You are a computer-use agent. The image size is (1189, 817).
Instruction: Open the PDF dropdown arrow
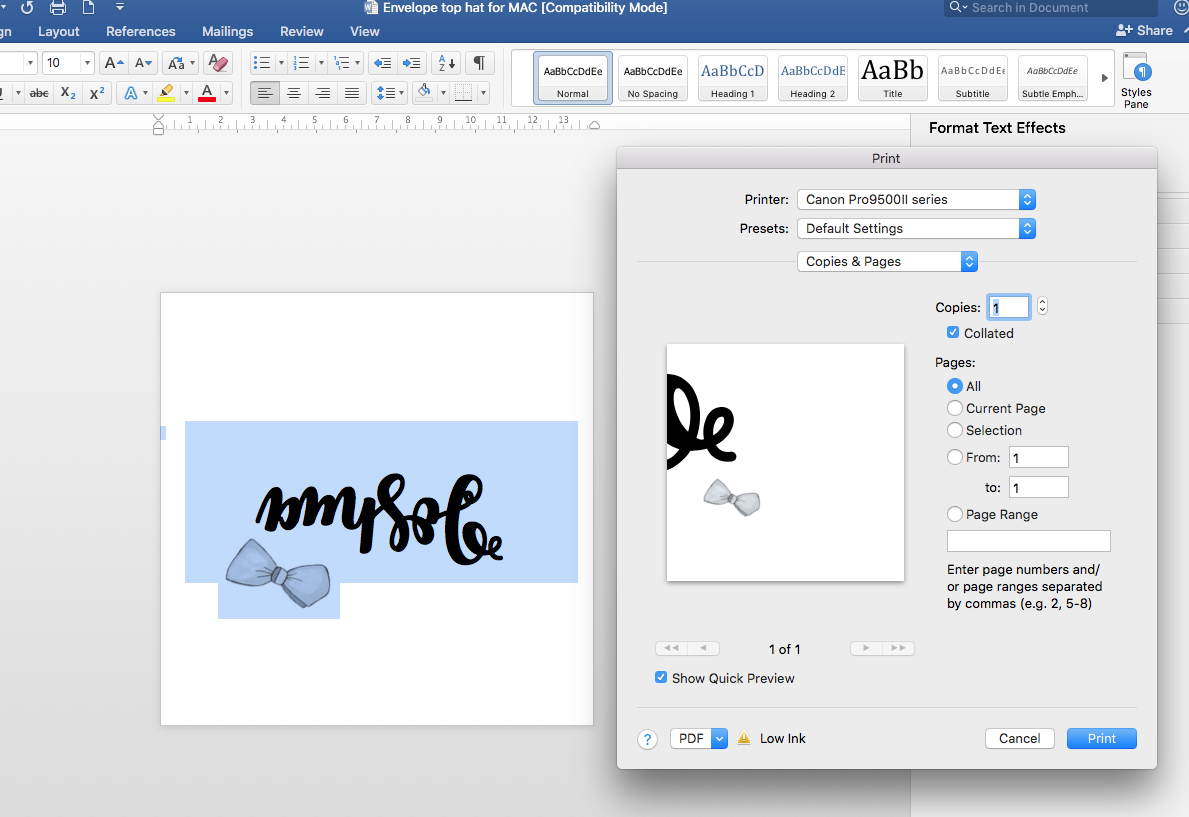click(x=720, y=739)
